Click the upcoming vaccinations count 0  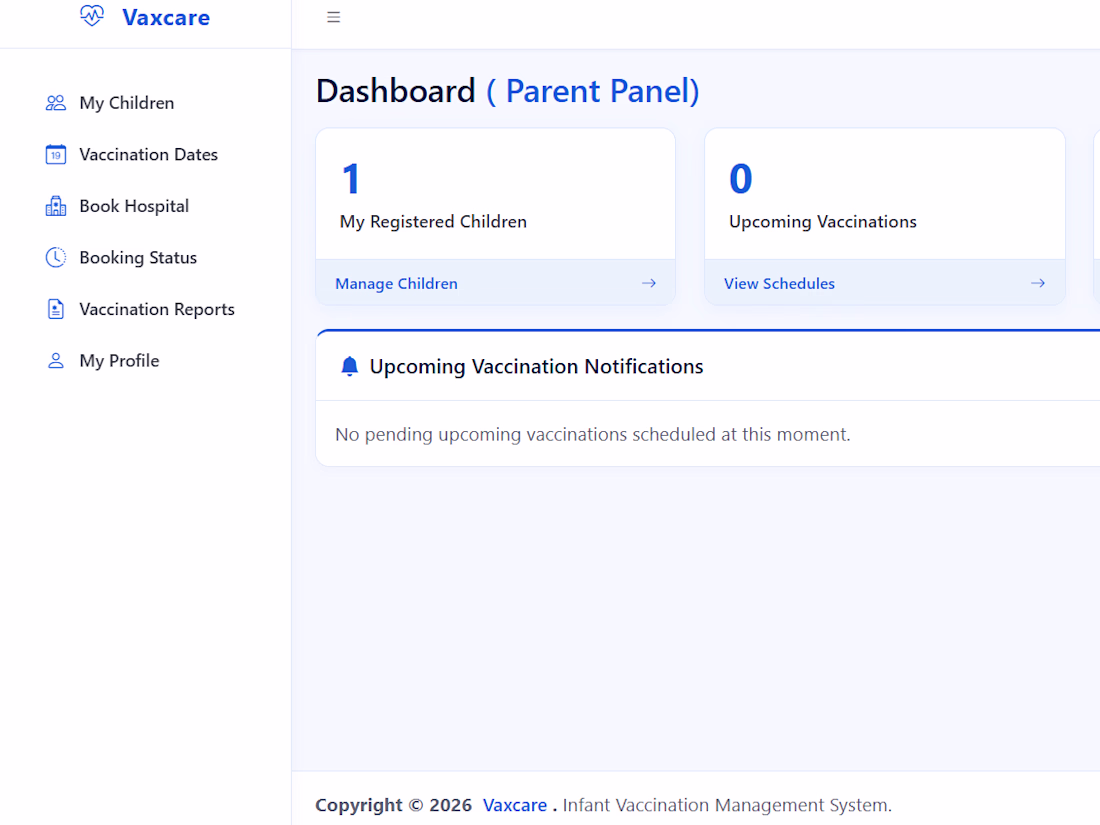tap(741, 179)
